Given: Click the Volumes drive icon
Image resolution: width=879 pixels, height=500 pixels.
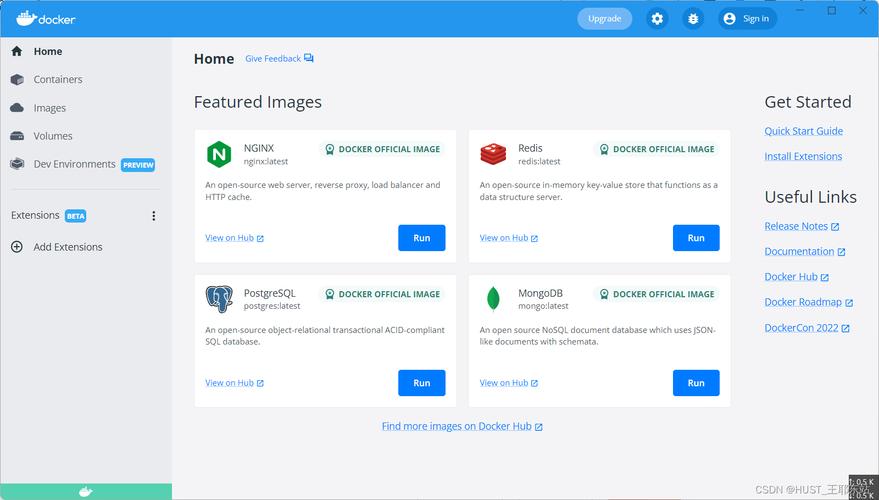Looking at the screenshot, I should [x=17, y=136].
